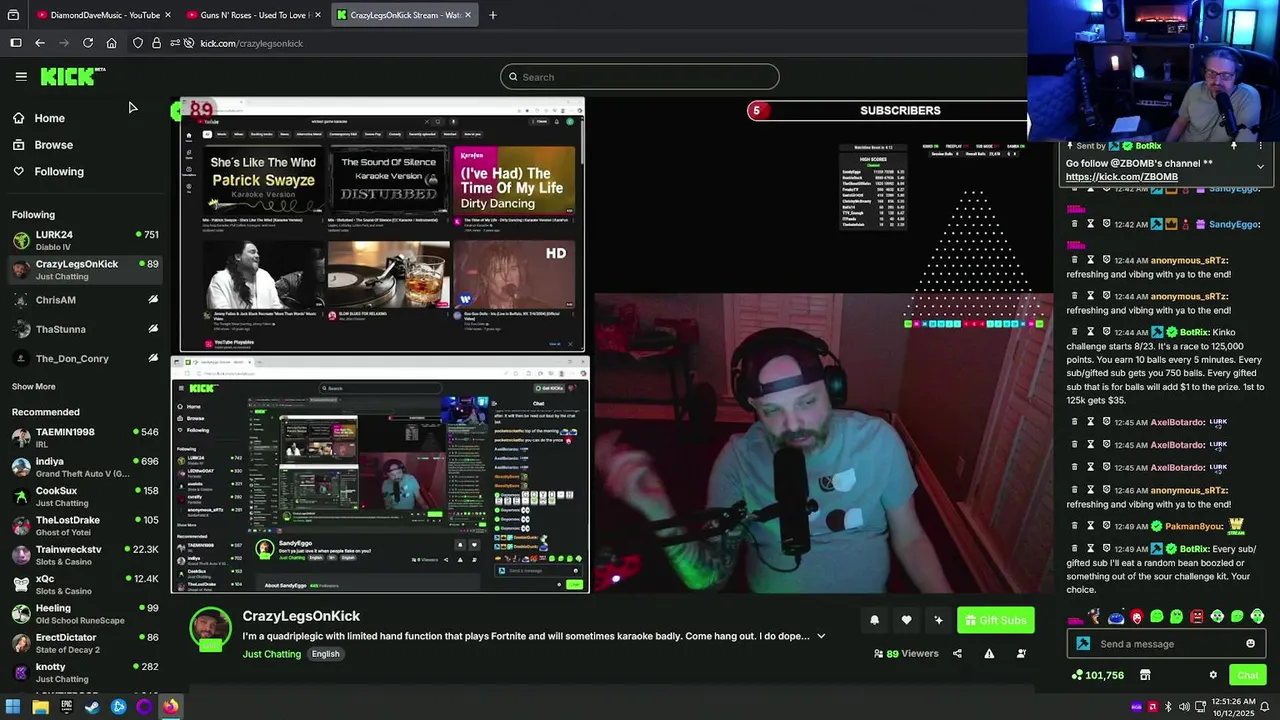
Task: Open recommended channel Heeling
Action: pos(85,613)
